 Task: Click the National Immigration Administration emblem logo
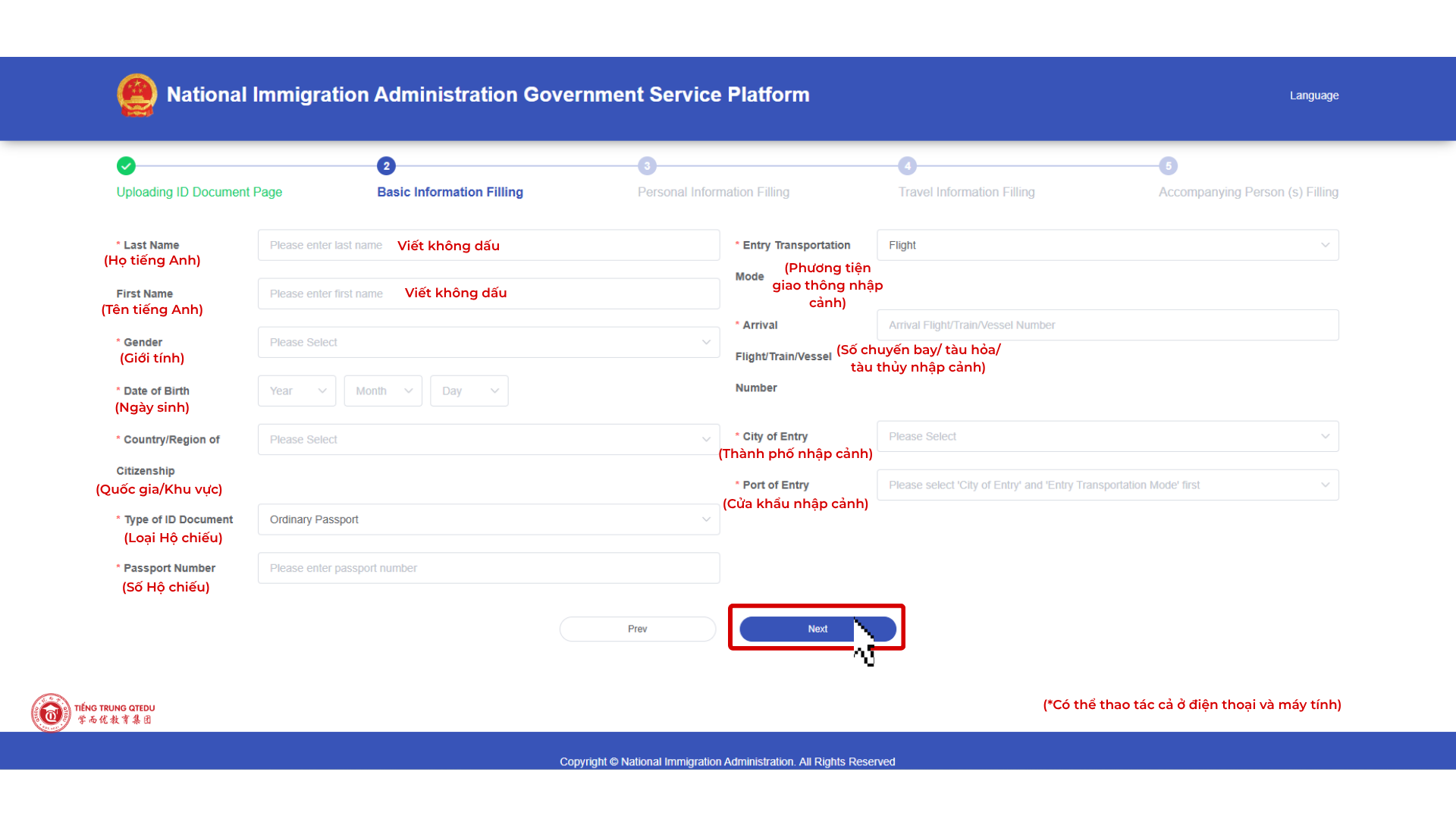(x=137, y=96)
